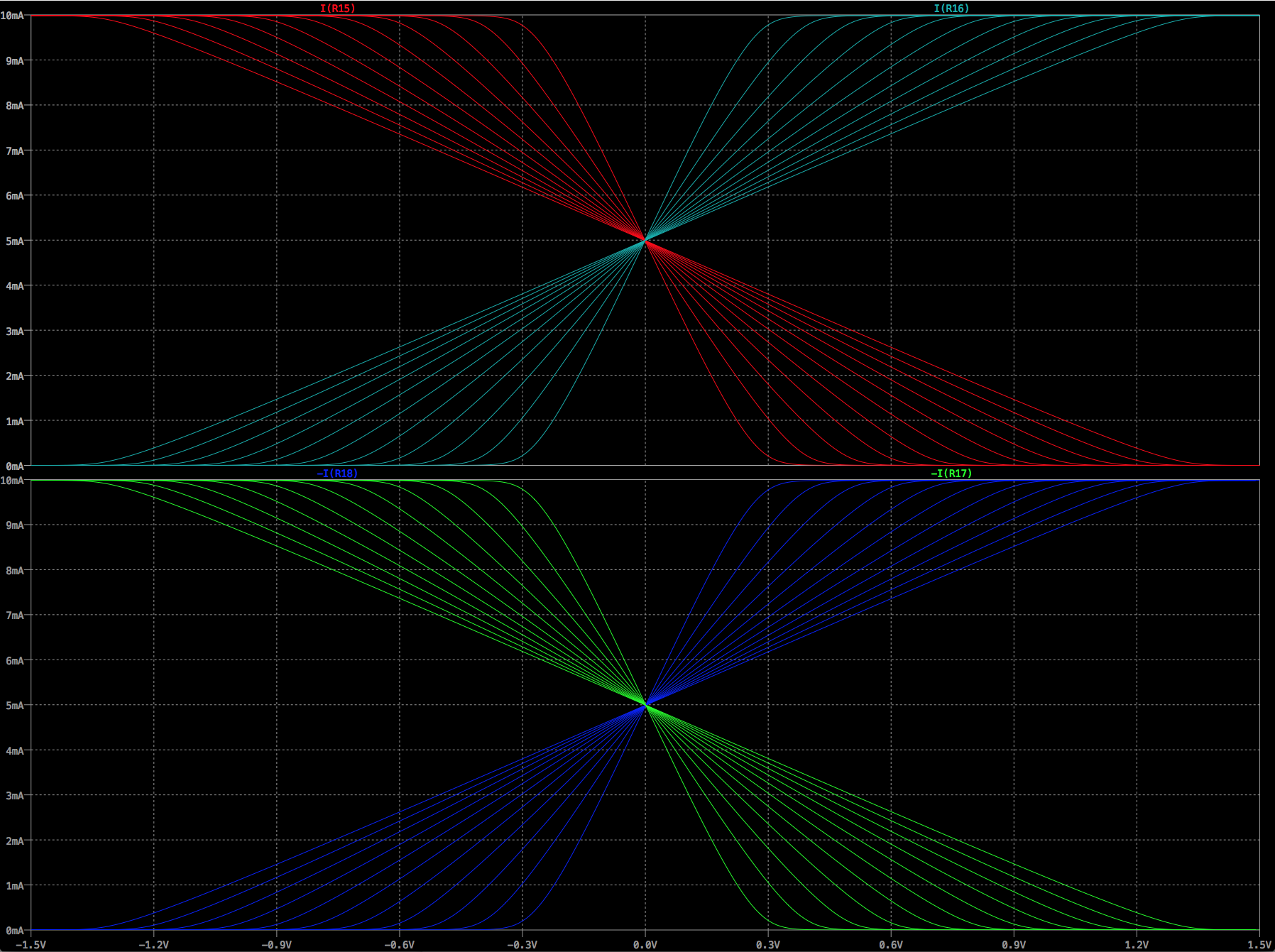The width and height of the screenshot is (1275, 952).
Task: Click the 2mA label on upper plot axis
Action: 15,376
